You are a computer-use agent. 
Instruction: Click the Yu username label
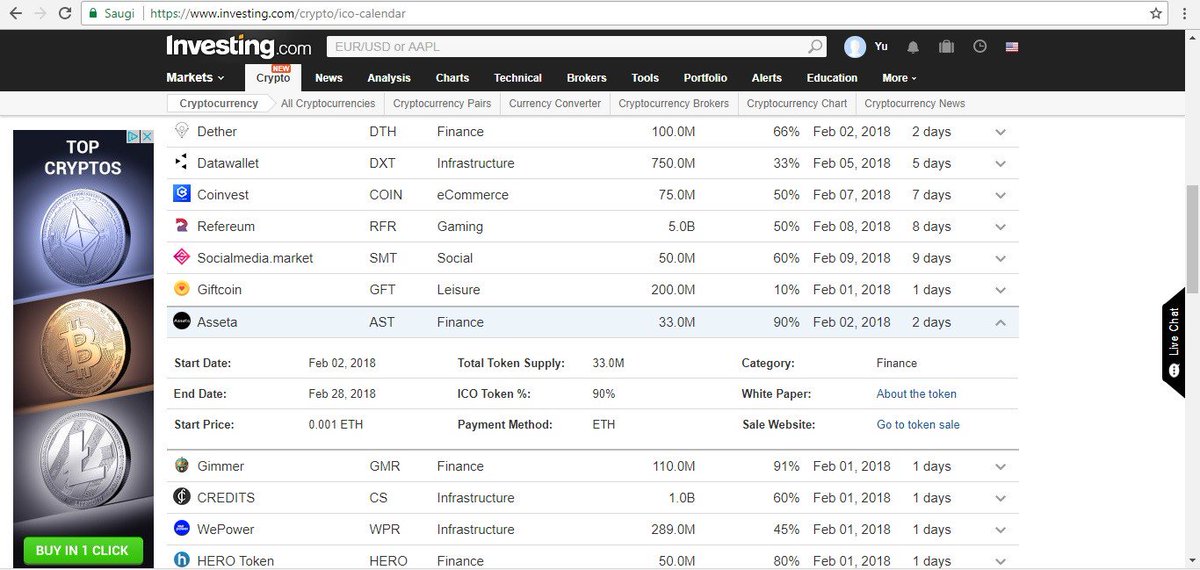tap(881, 47)
